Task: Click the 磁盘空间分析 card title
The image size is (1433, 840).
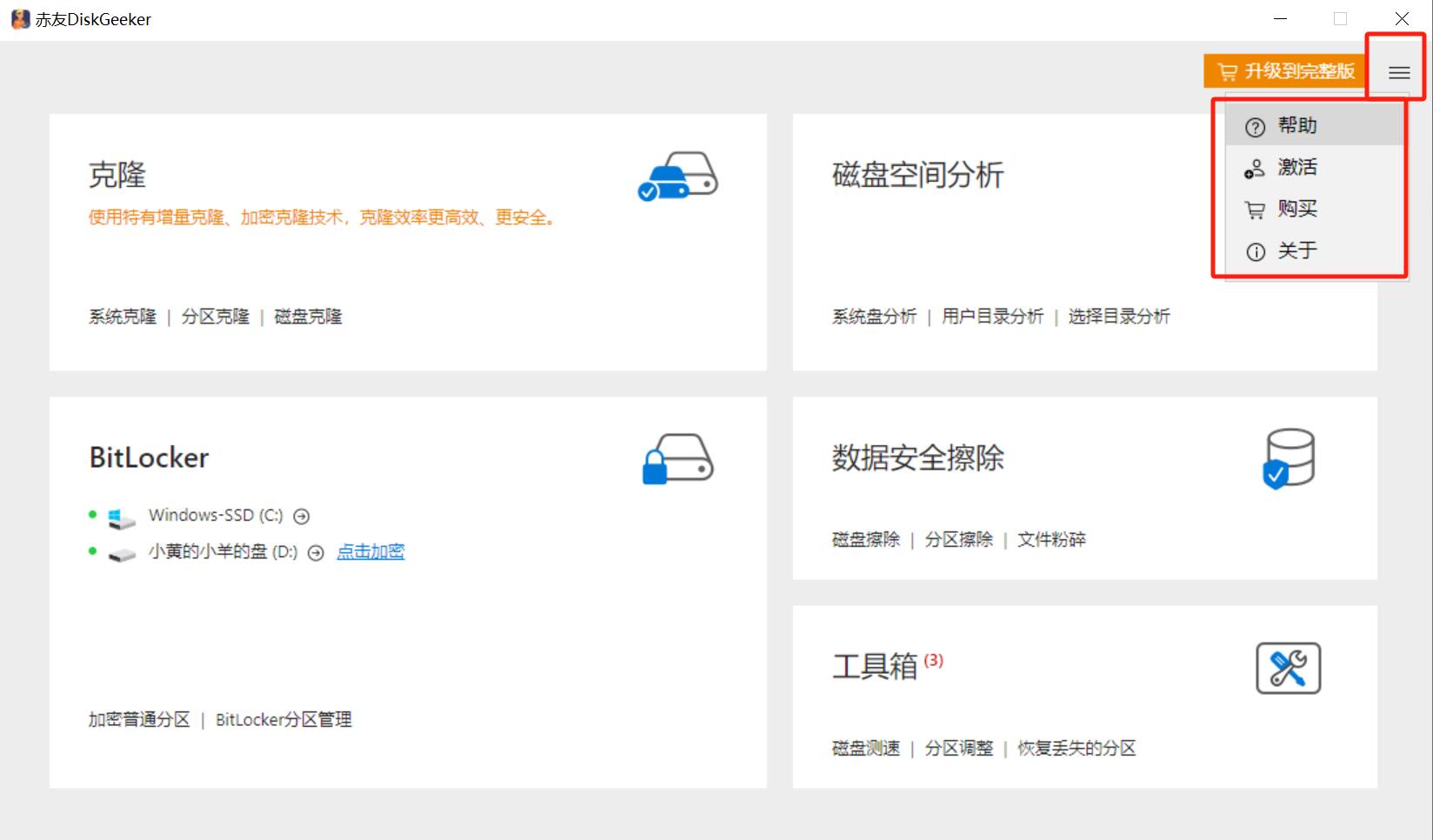Action: coord(918,175)
